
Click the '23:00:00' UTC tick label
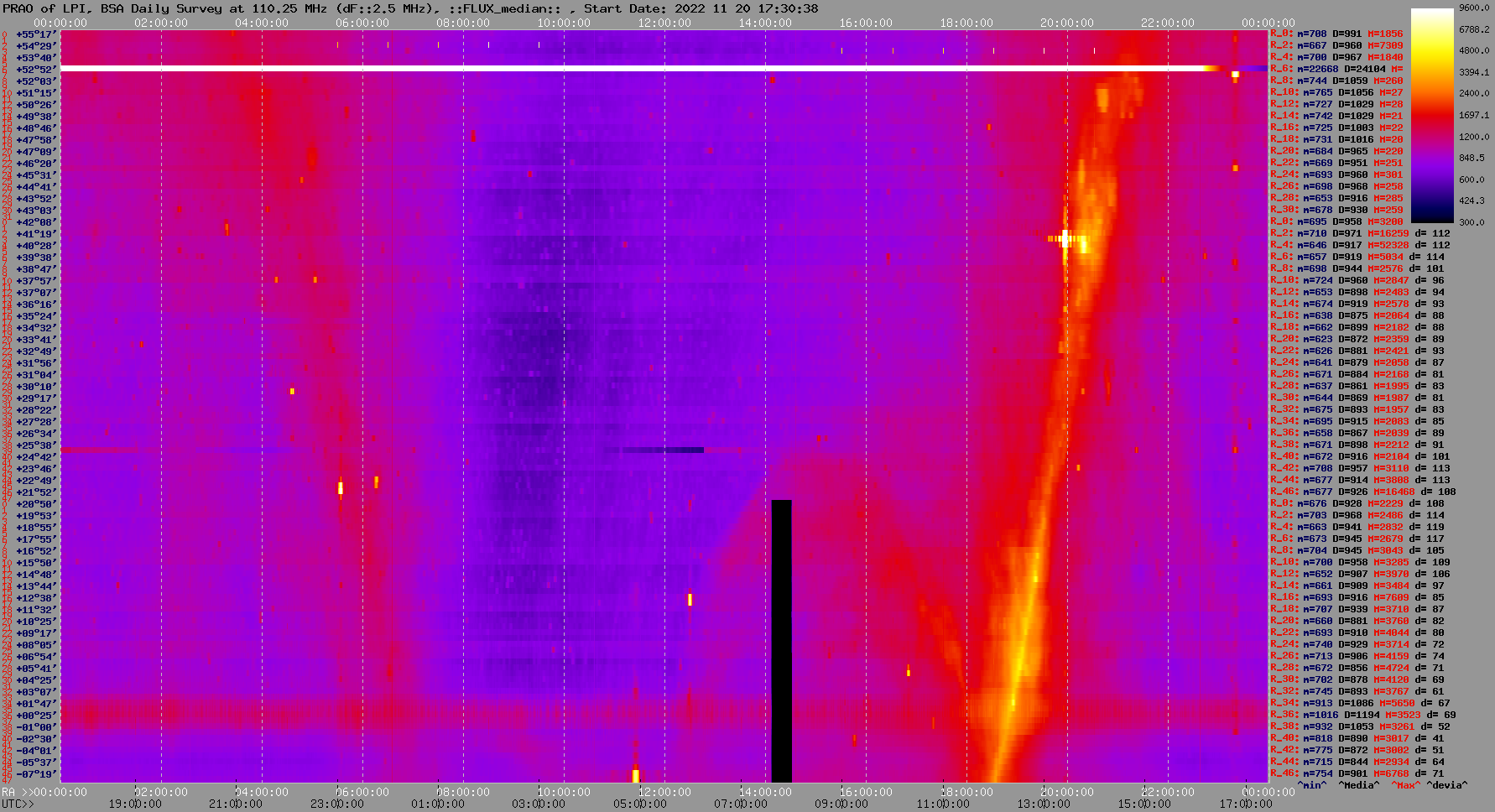point(336,804)
